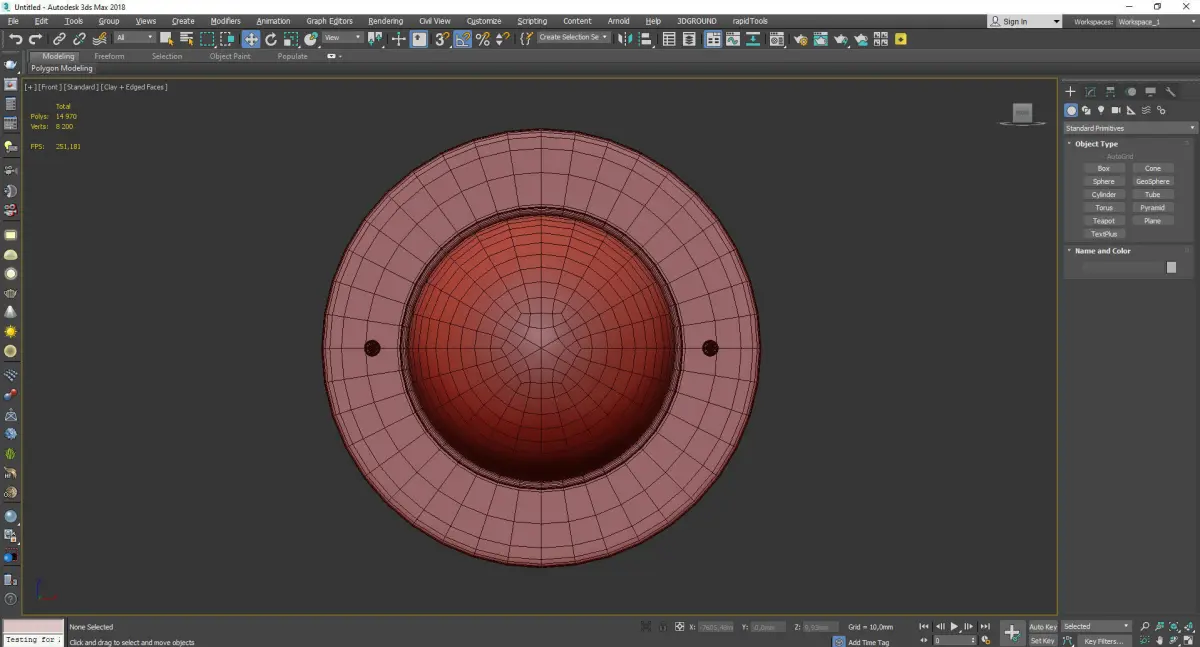
Task: Select the Select and Move tool
Action: (x=251, y=39)
